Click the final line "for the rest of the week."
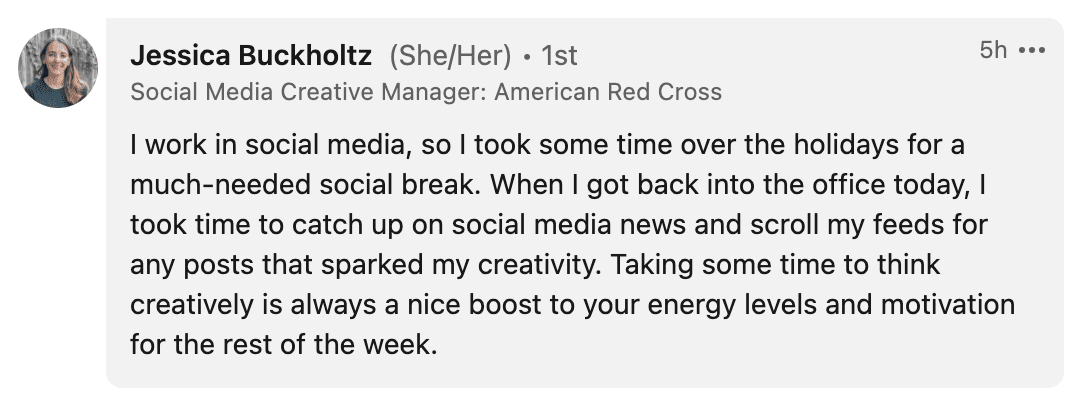Screen dimensions: 1082x396 [284, 344]
